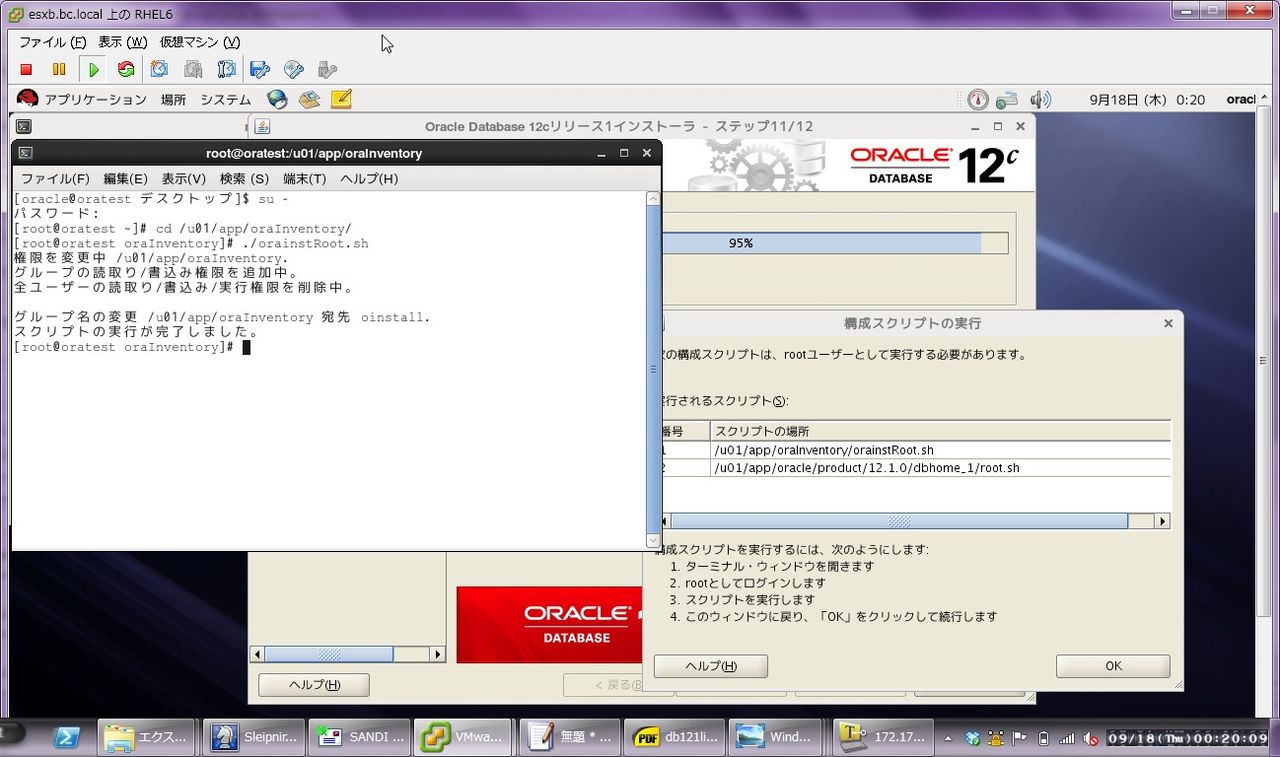
Task: Open terminal 端末(T) menu
Action: pyautogui.click(x=304, y=179)
